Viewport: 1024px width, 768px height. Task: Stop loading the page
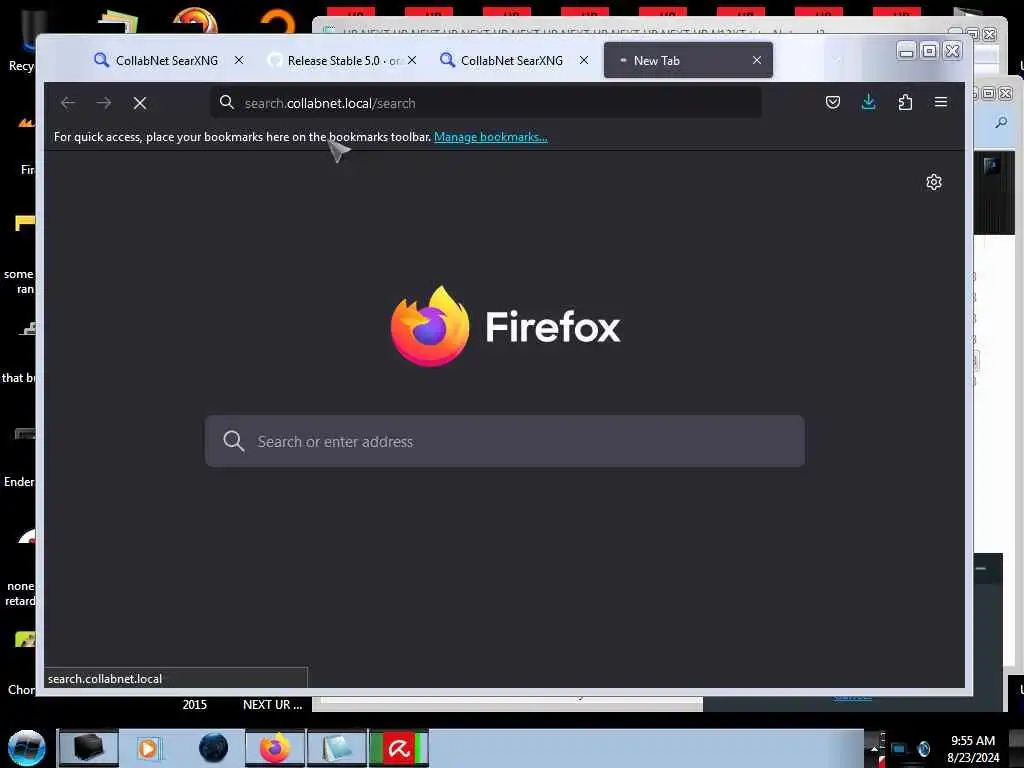(x=140, y=103)
